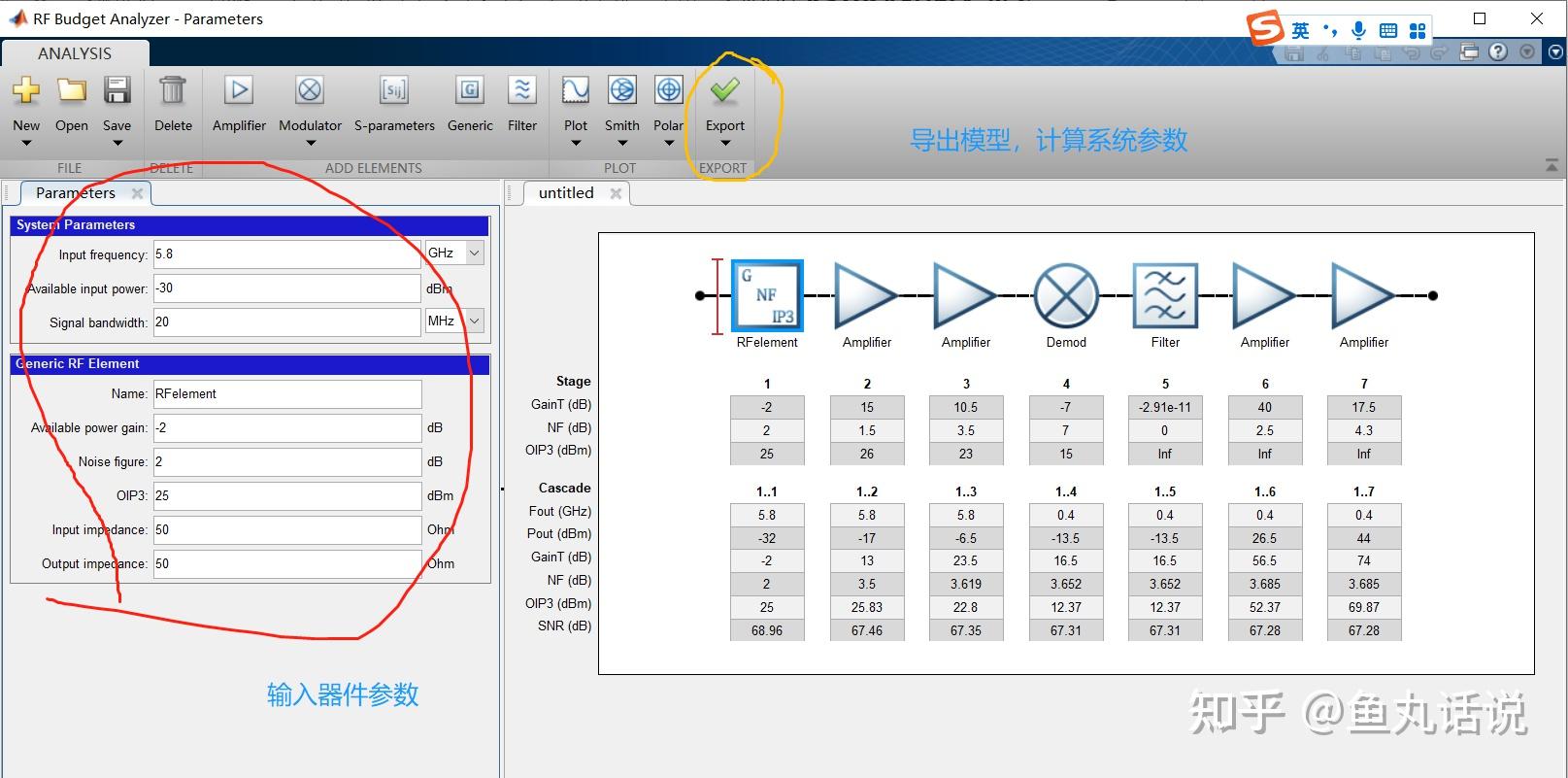1568x778 pixels.
Task: Click the switch windows icon in the quick access bar
Action: 1469,52
